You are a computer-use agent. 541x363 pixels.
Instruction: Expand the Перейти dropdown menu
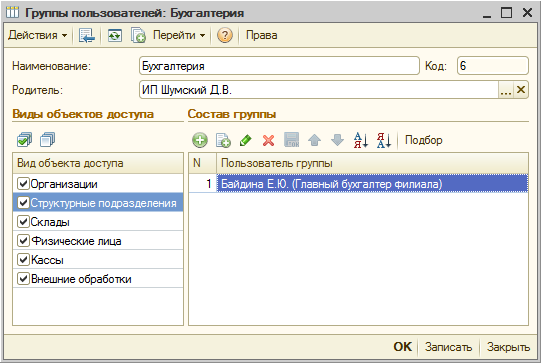(x=179, y=35)
